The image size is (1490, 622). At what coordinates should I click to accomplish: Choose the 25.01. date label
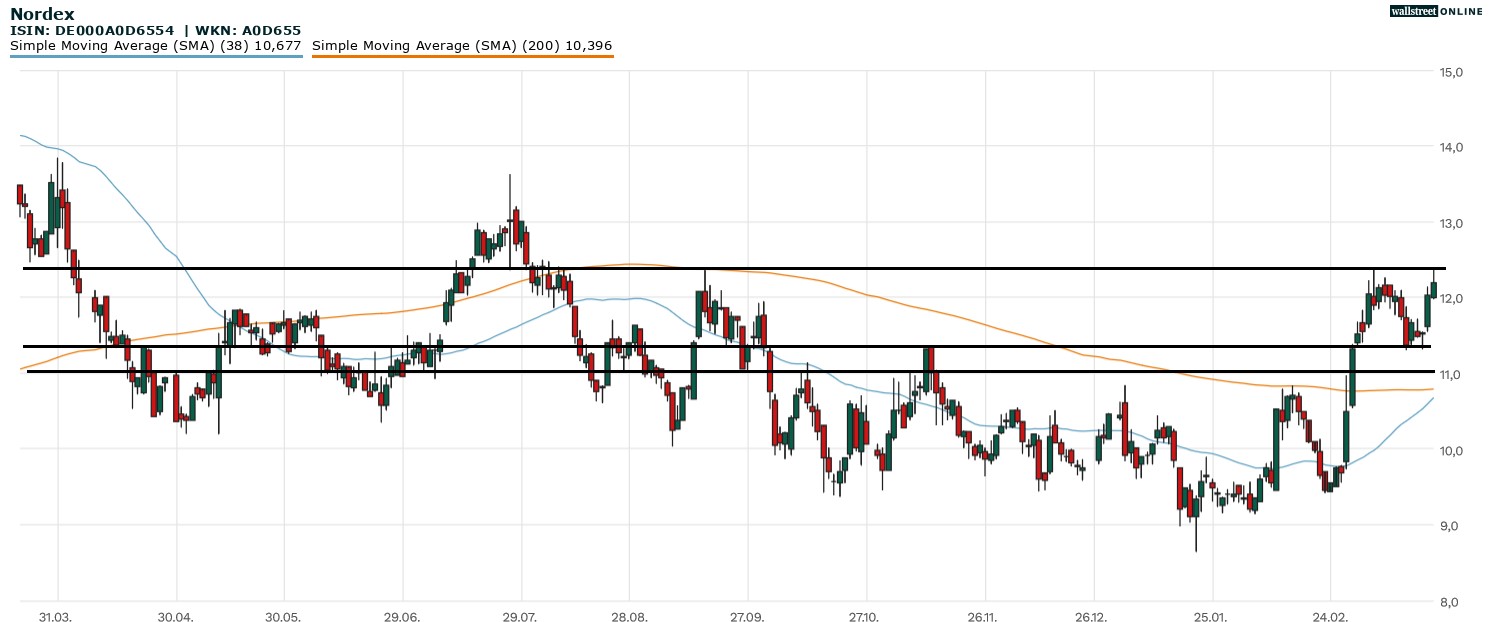click(1211, 616)
